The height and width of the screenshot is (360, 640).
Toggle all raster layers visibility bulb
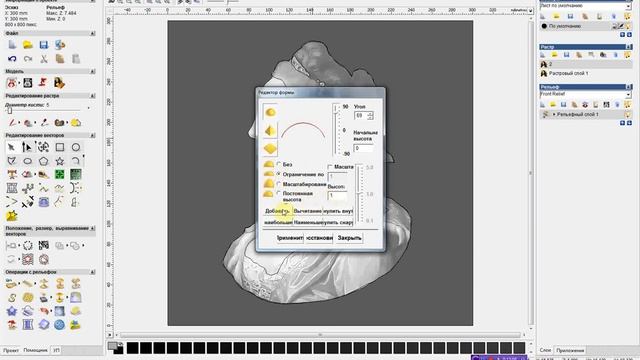[628, 55]
